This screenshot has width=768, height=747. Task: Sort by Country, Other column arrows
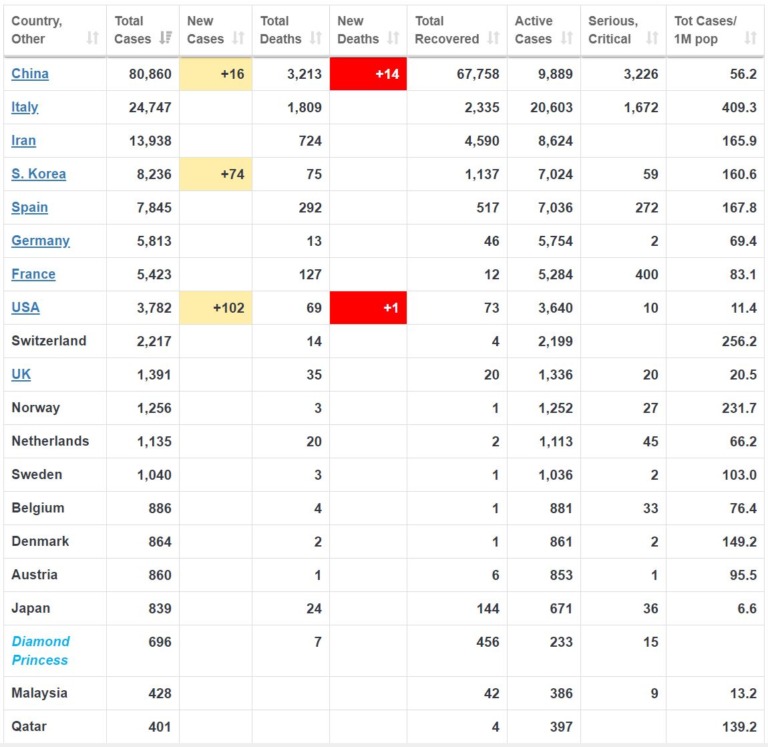coord(93,38)
